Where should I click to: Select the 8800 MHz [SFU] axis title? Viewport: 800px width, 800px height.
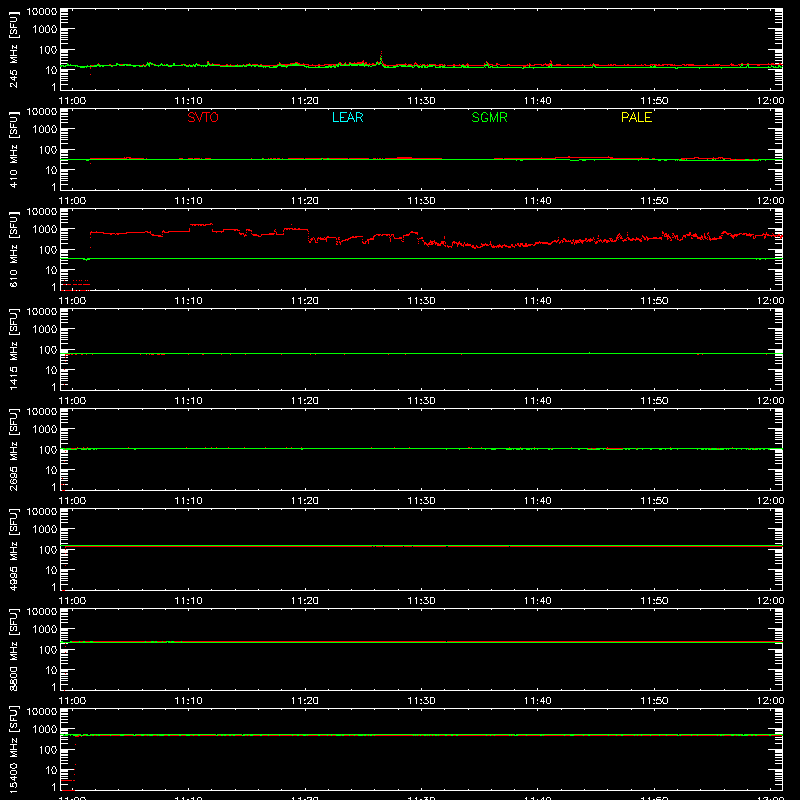[13, 650]
